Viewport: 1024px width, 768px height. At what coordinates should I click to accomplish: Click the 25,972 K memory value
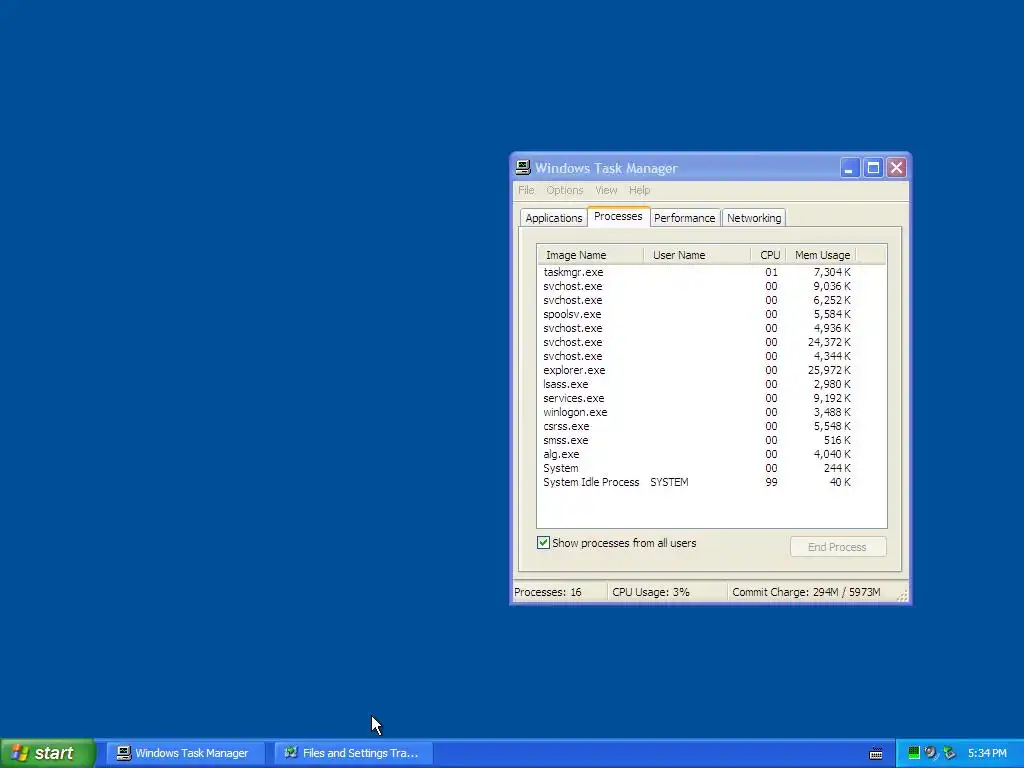pyautogui.click(x=829, y=370)
